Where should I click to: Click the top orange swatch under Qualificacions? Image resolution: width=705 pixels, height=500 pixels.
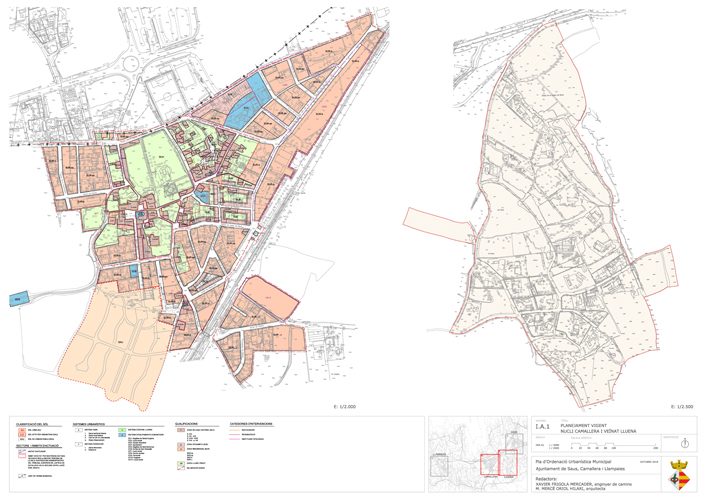(179, 430)
